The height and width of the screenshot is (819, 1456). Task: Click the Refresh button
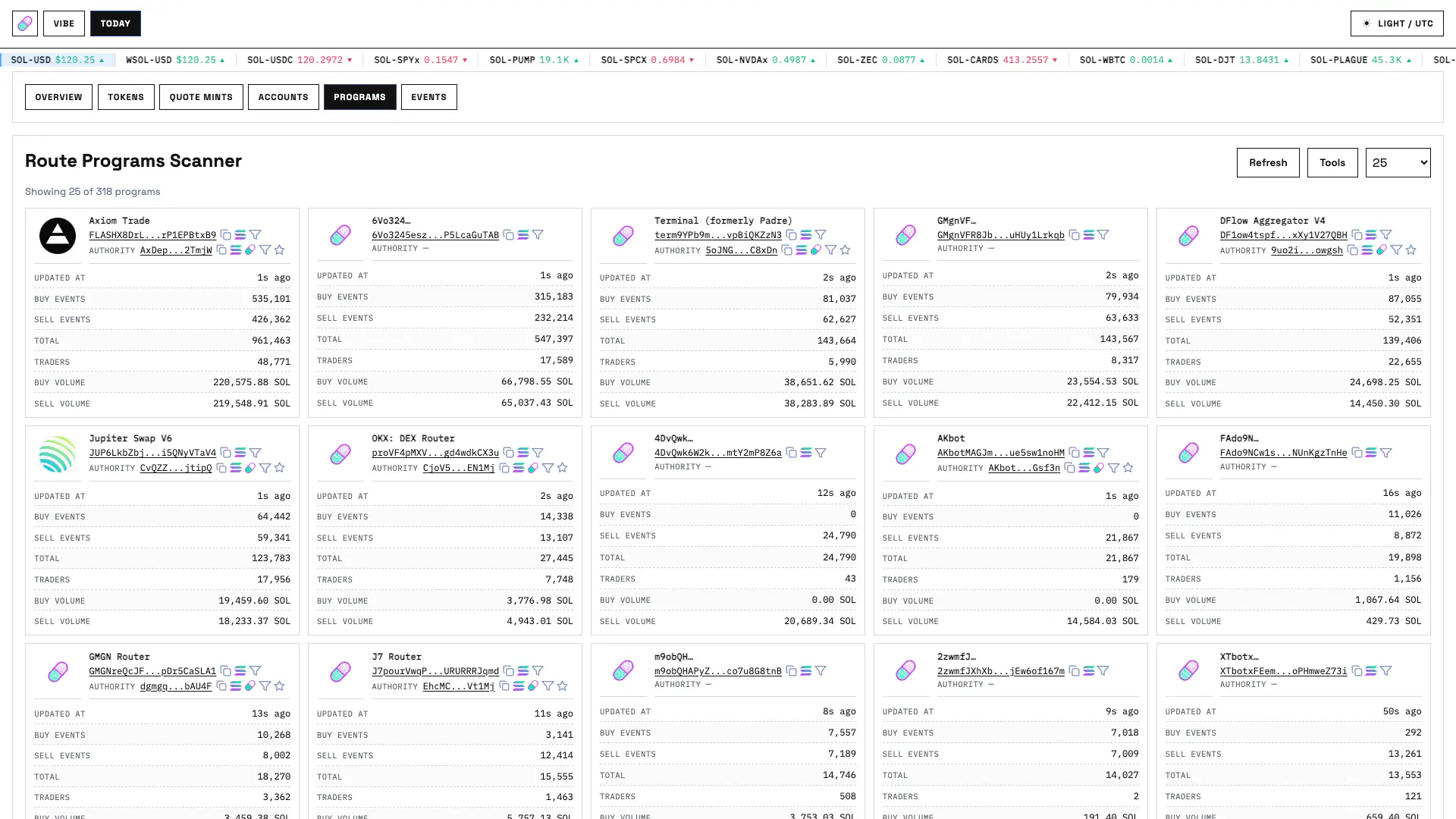[1268, 162]
